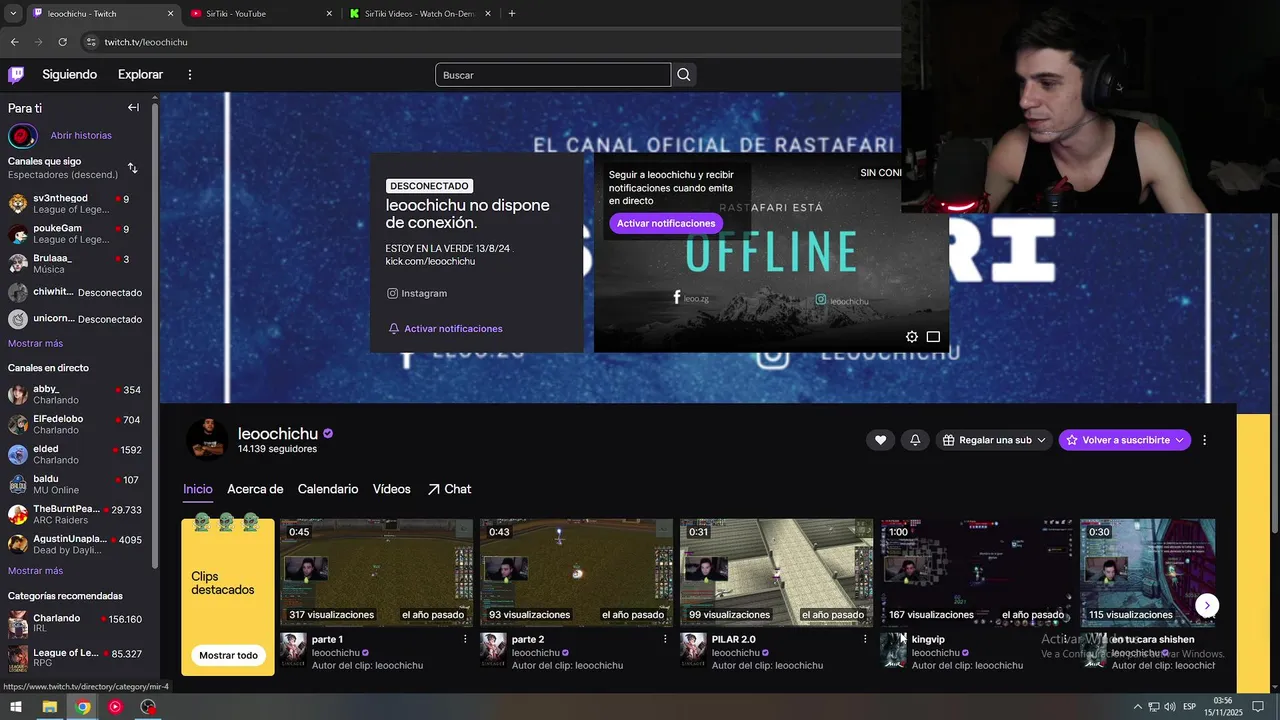Play the parte 1 clip thumbnail
Image resolution: width=1280 pixels, height=720 pixels.
[x=376, y=572]
